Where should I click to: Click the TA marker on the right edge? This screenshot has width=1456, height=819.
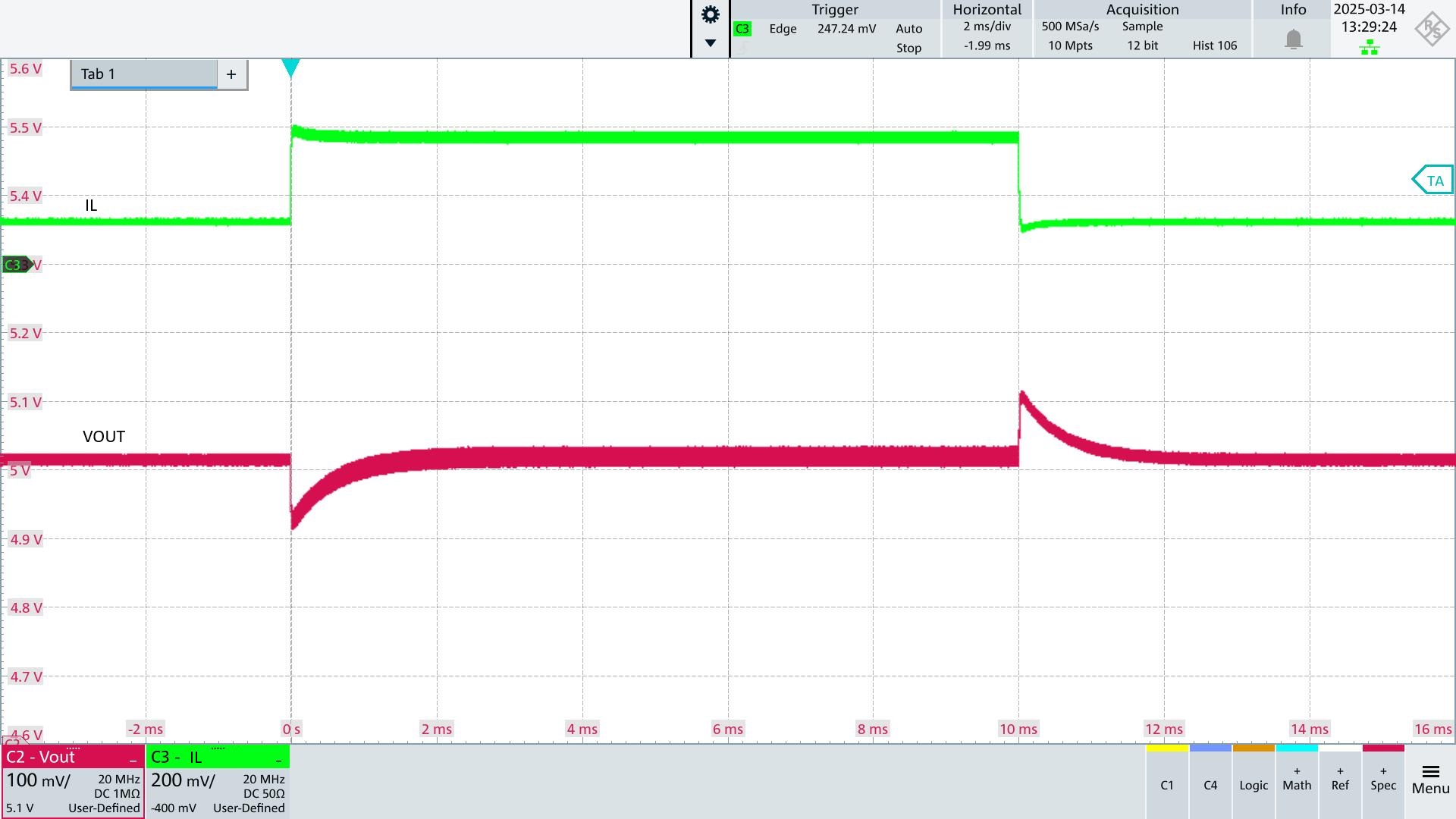coord(1432,180)
